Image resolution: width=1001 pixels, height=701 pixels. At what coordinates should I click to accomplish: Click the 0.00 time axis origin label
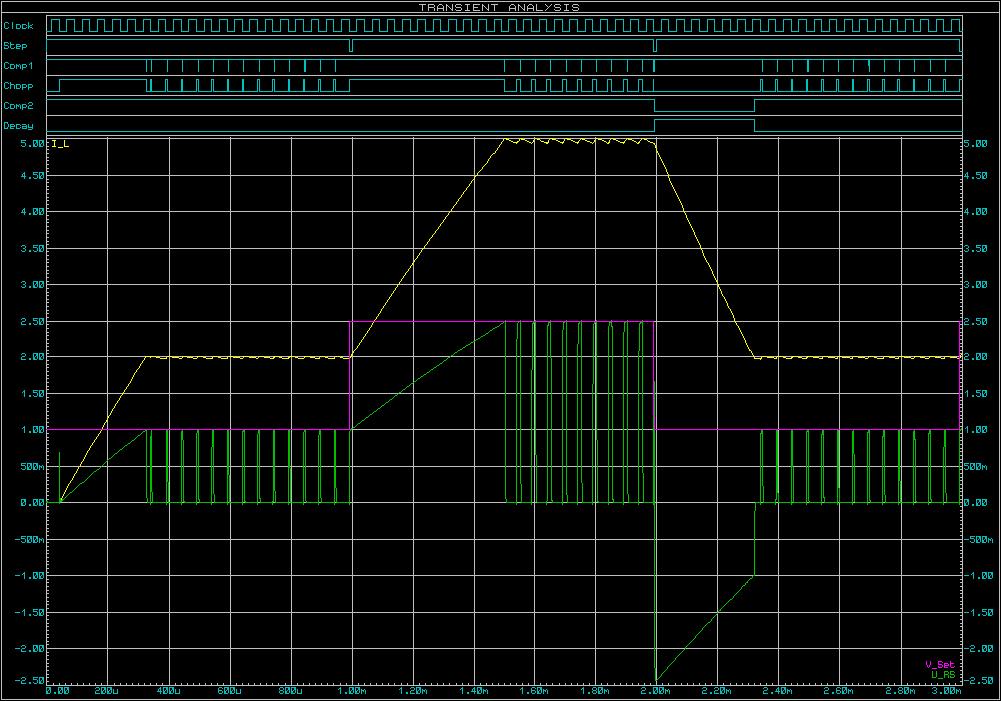(57, 691)
